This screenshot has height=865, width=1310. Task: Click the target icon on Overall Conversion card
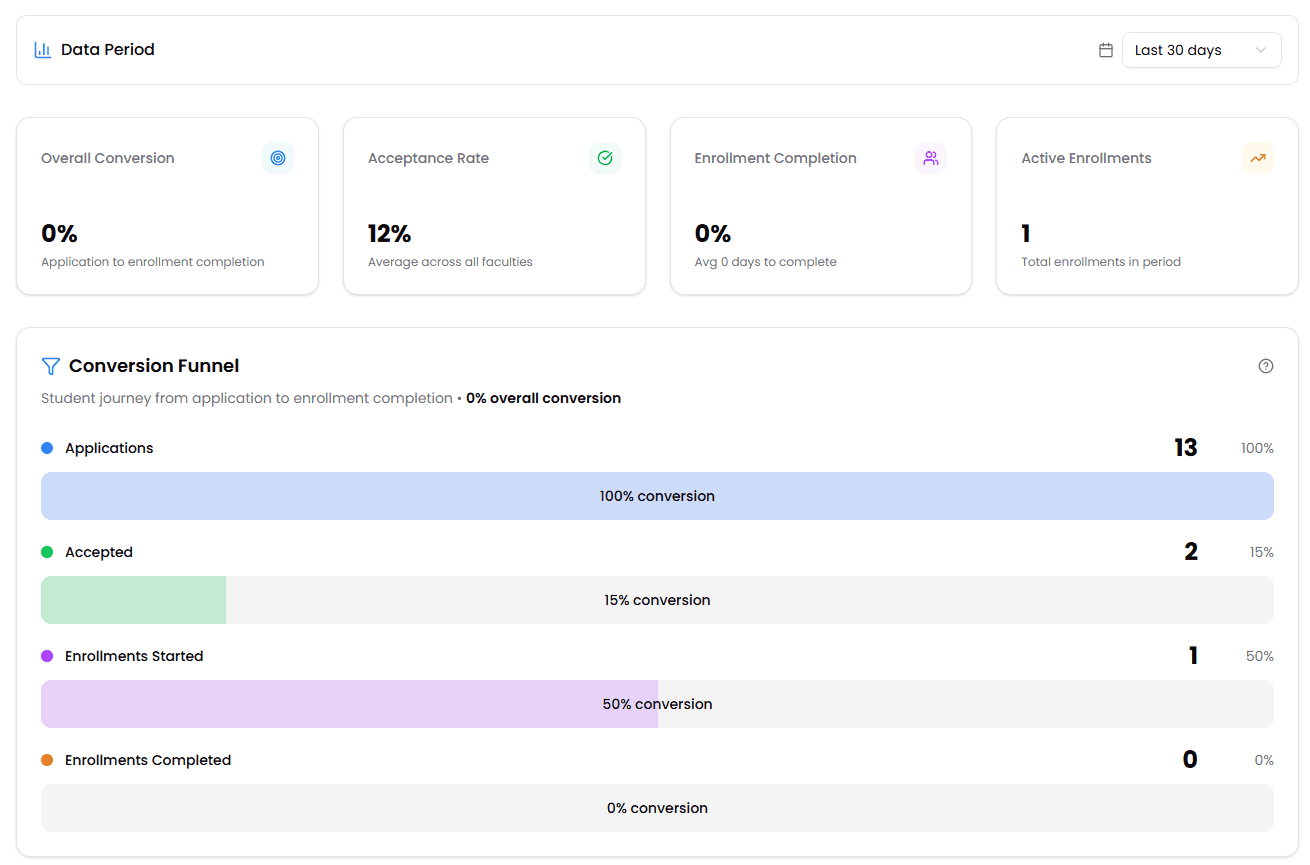(277, 158)
